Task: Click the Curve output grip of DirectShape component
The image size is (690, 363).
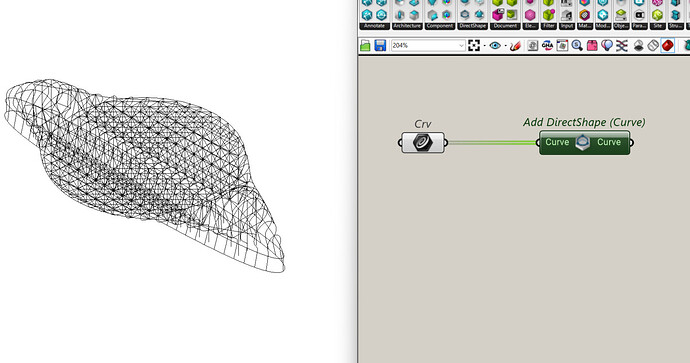Action: click(632, 143)
